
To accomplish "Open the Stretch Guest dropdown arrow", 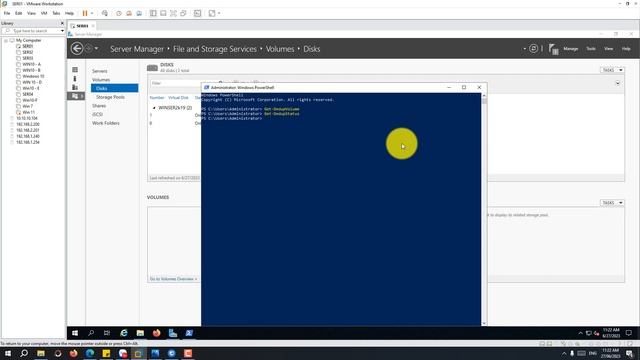I will 219,13.
